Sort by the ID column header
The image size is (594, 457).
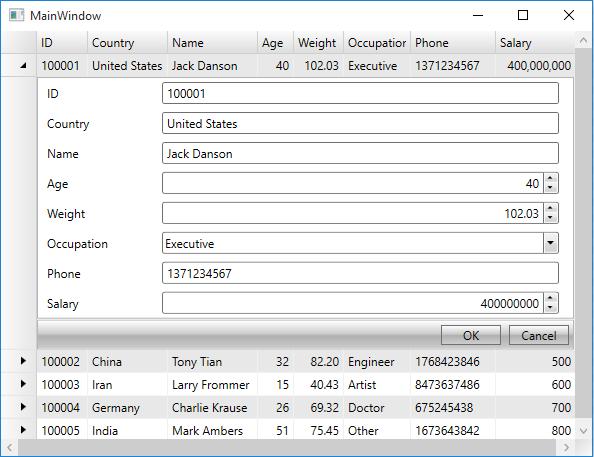[62, 42]
